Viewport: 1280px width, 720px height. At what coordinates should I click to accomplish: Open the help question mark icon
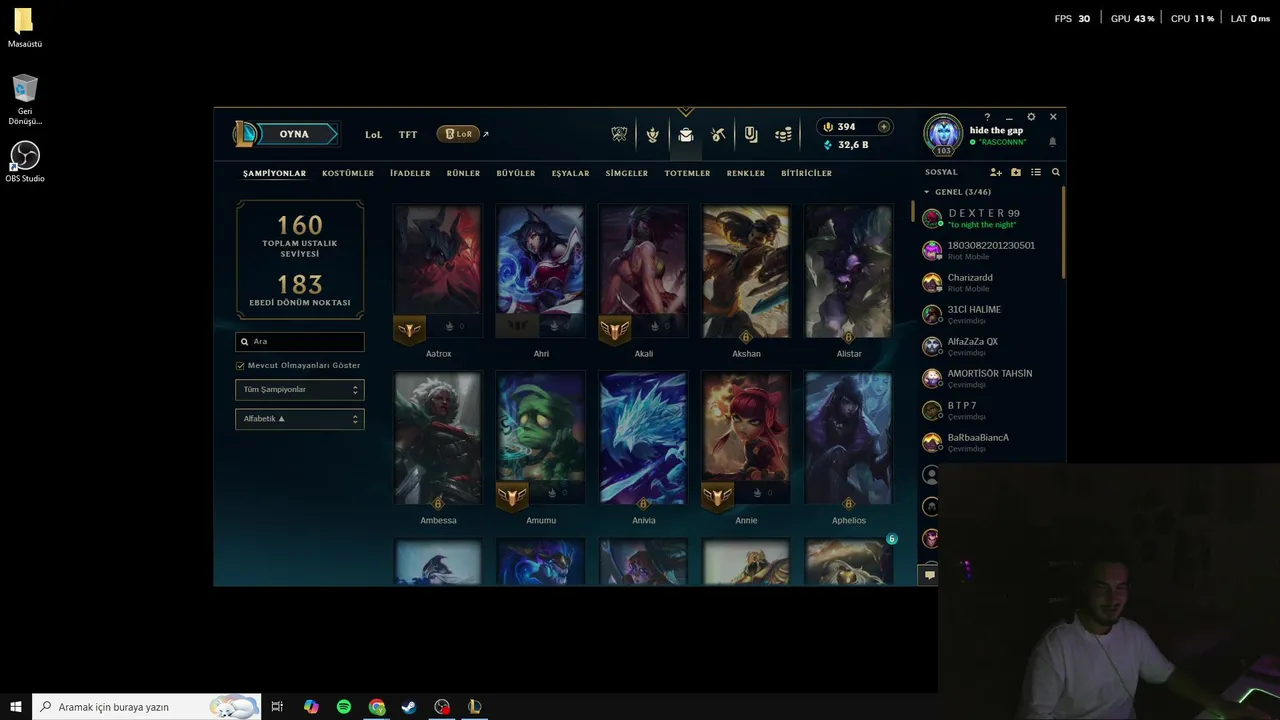pos(987,117)
